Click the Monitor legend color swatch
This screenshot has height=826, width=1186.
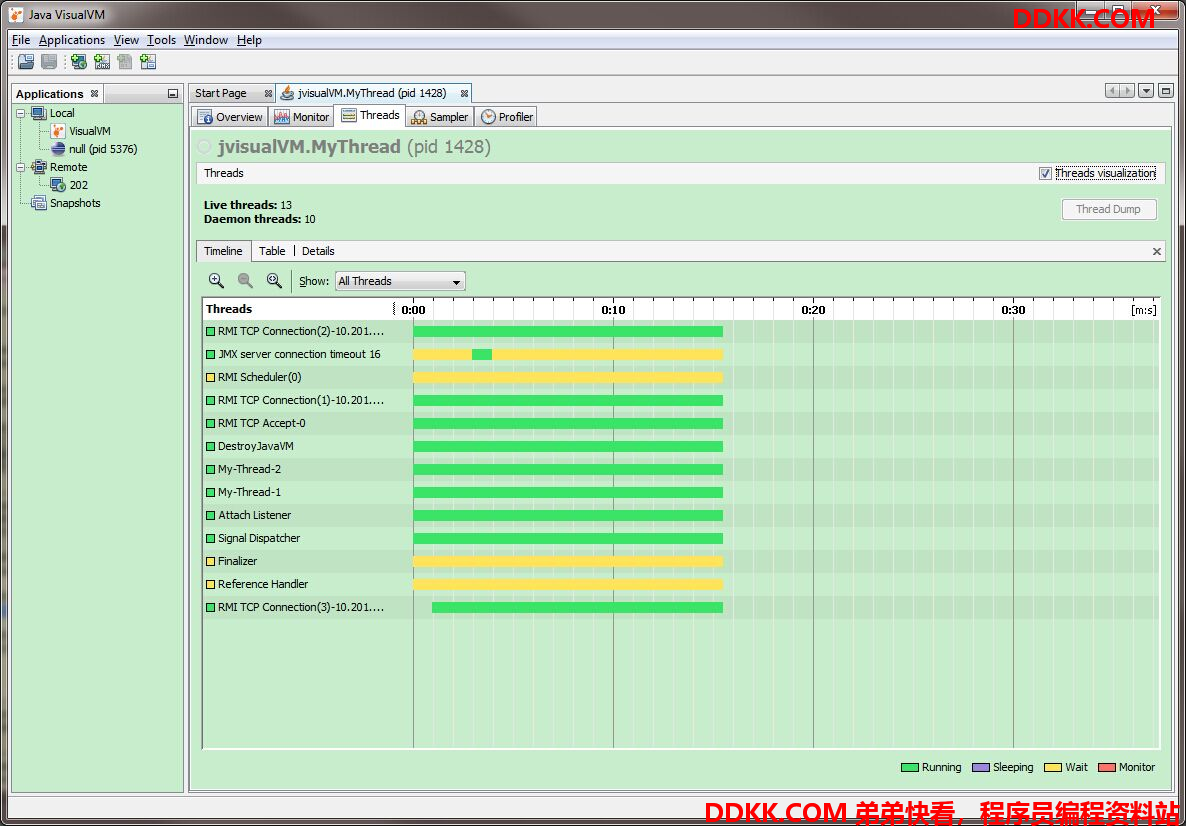pos(1107,768)
